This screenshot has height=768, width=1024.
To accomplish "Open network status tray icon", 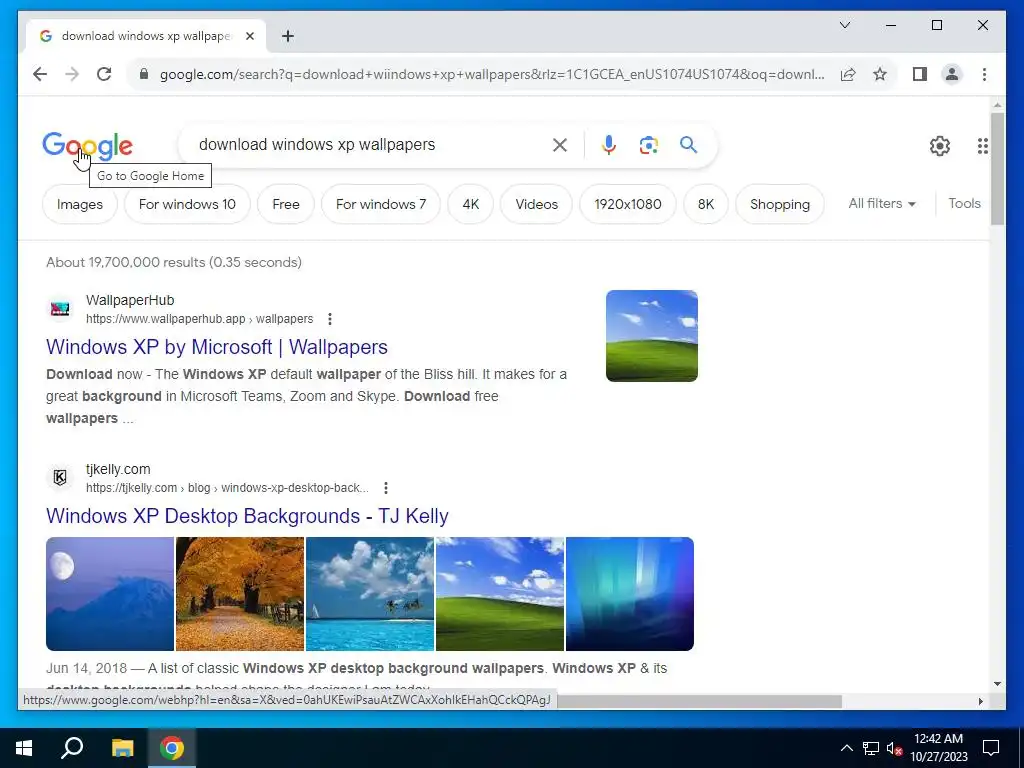I will pyautogui.click(x=871, y=748).
